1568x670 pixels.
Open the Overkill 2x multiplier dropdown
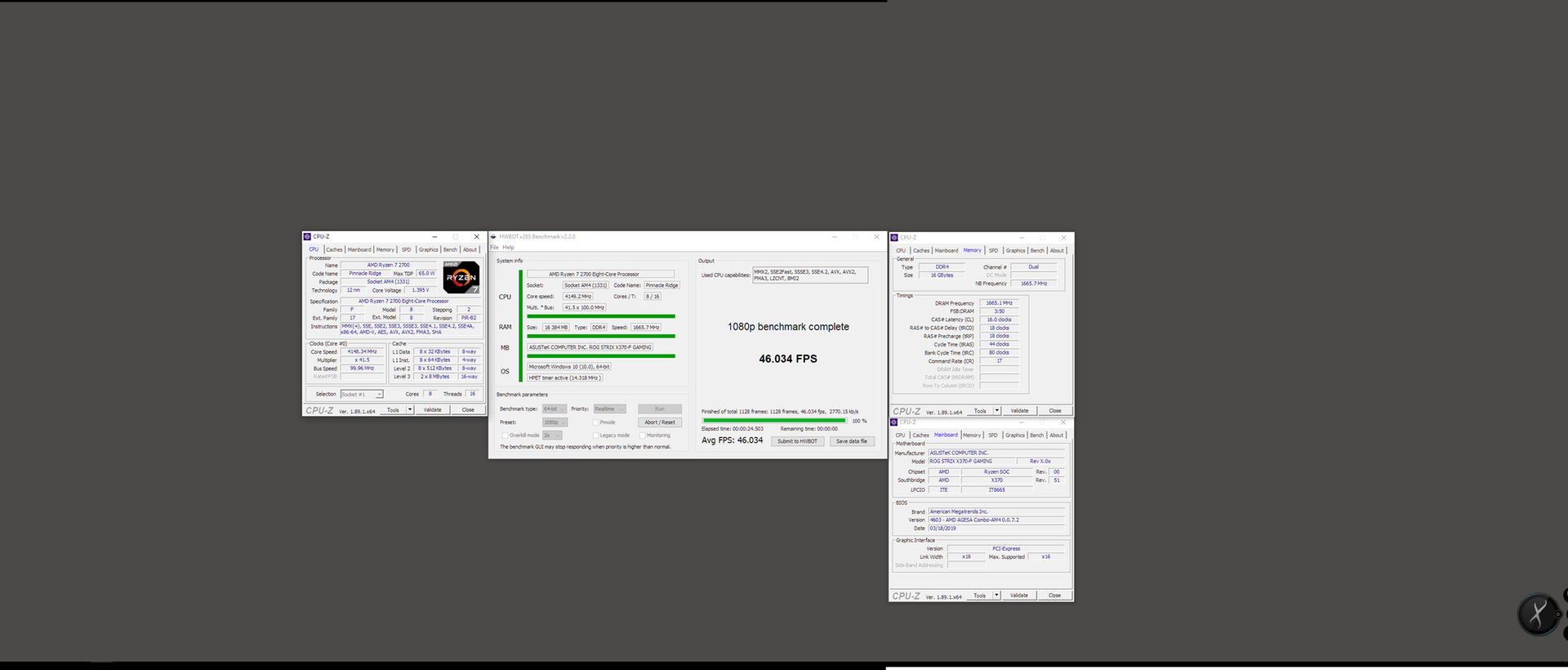(552, 435)
